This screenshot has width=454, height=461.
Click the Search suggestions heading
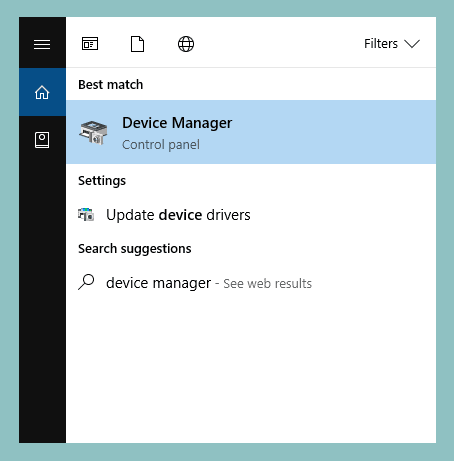click(x=135, y=249)
